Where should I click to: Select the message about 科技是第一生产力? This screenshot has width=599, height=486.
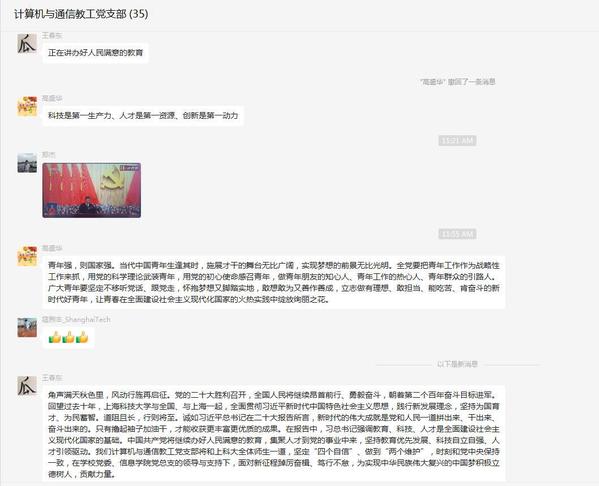[x=143, y=115]
